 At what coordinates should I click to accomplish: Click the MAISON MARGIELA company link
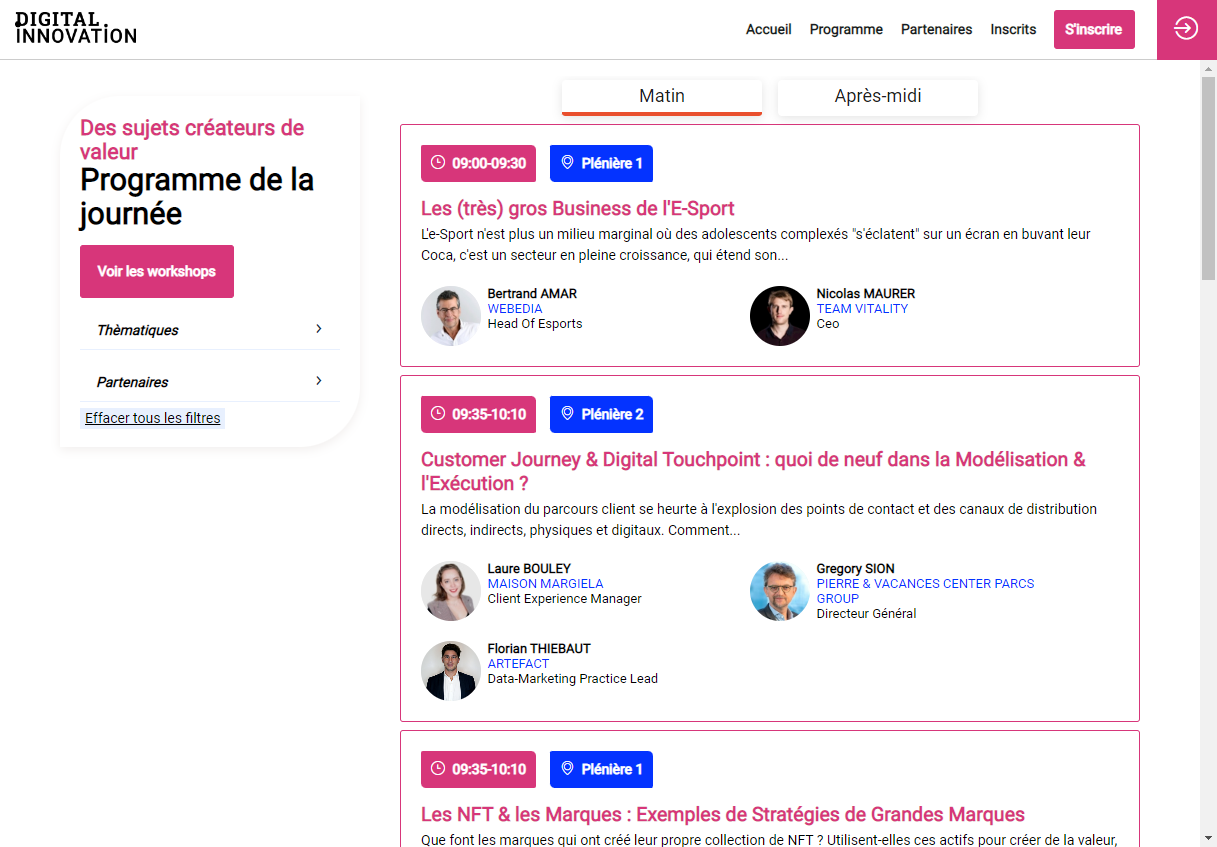coord(546,584)
